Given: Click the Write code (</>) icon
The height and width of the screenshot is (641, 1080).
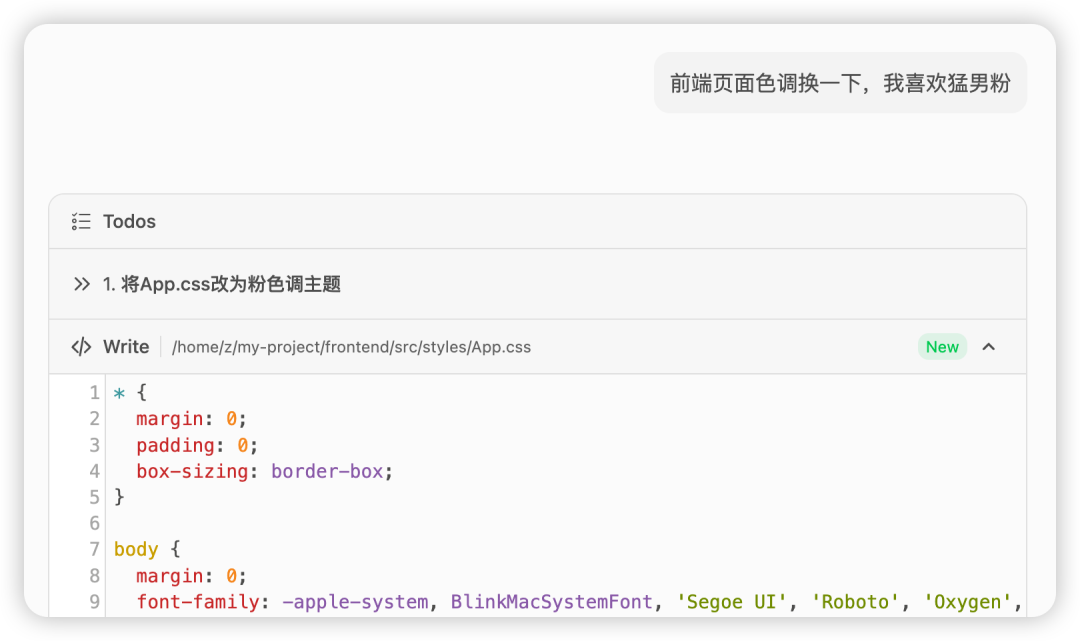Looking at the screenshot, I should tap(80, 346).
